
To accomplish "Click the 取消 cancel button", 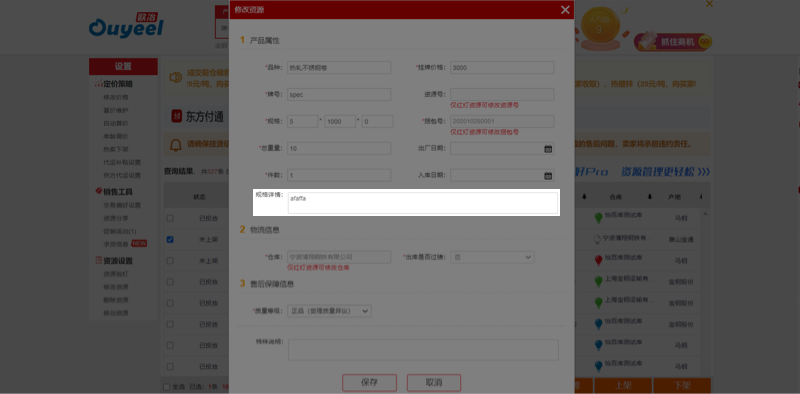I will click(x=434, y=382).
